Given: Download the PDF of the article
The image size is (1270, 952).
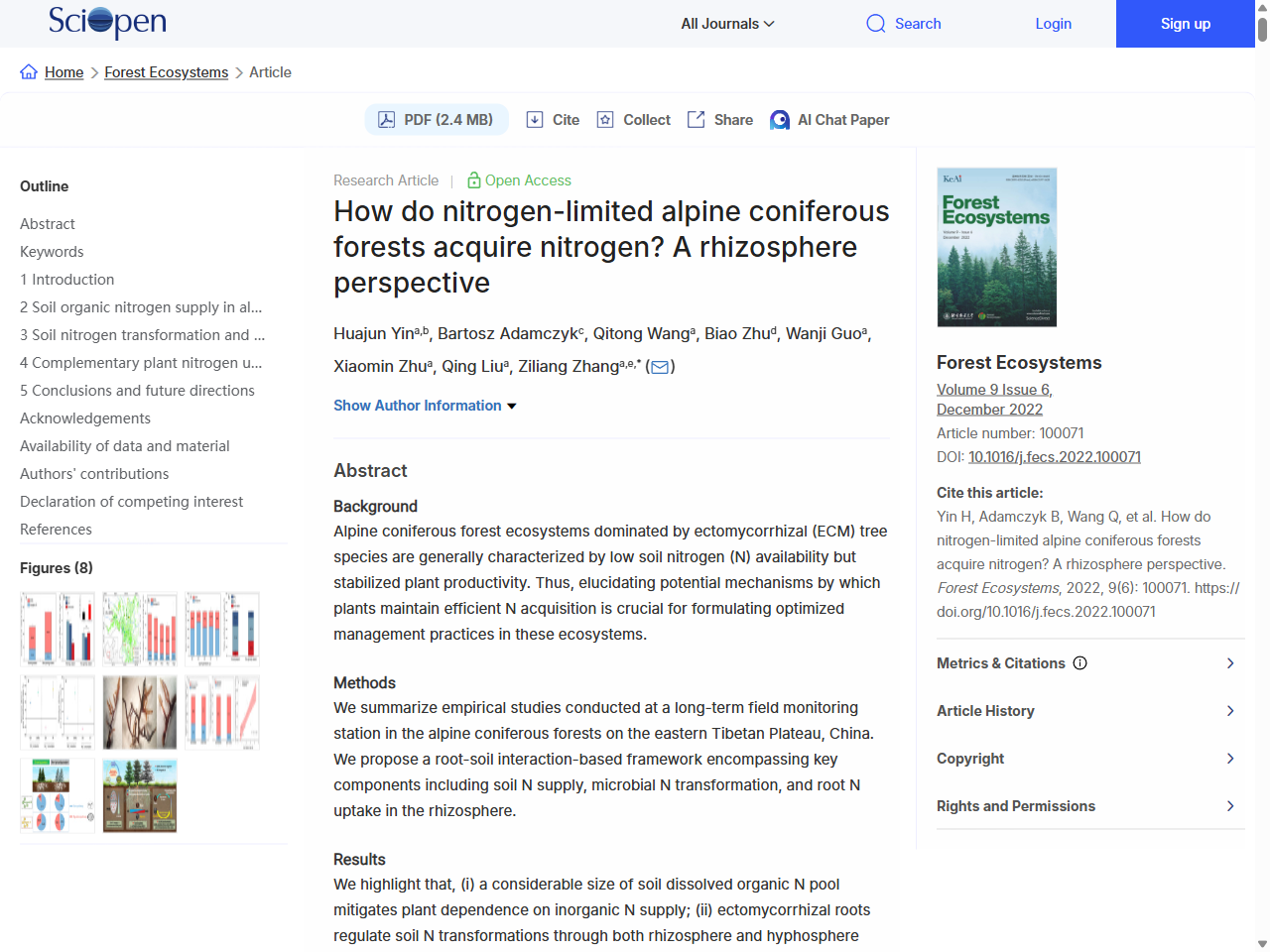Looking at the screenshot, I should [437, 119].
